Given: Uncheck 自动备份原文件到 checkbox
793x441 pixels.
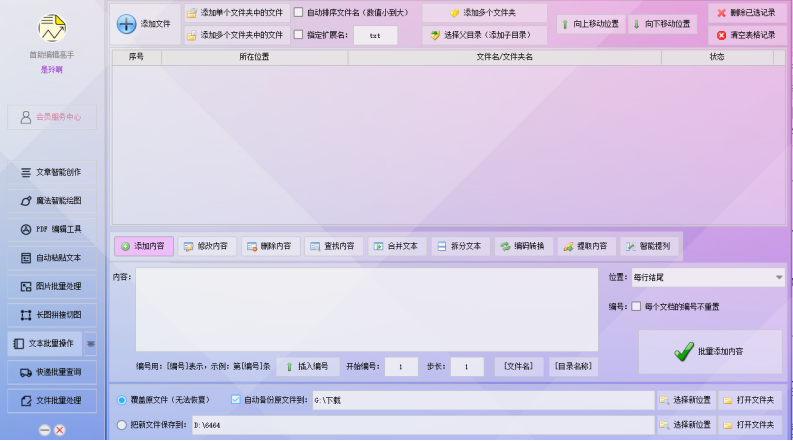Looking at the screenshot, I should point(236,400).
